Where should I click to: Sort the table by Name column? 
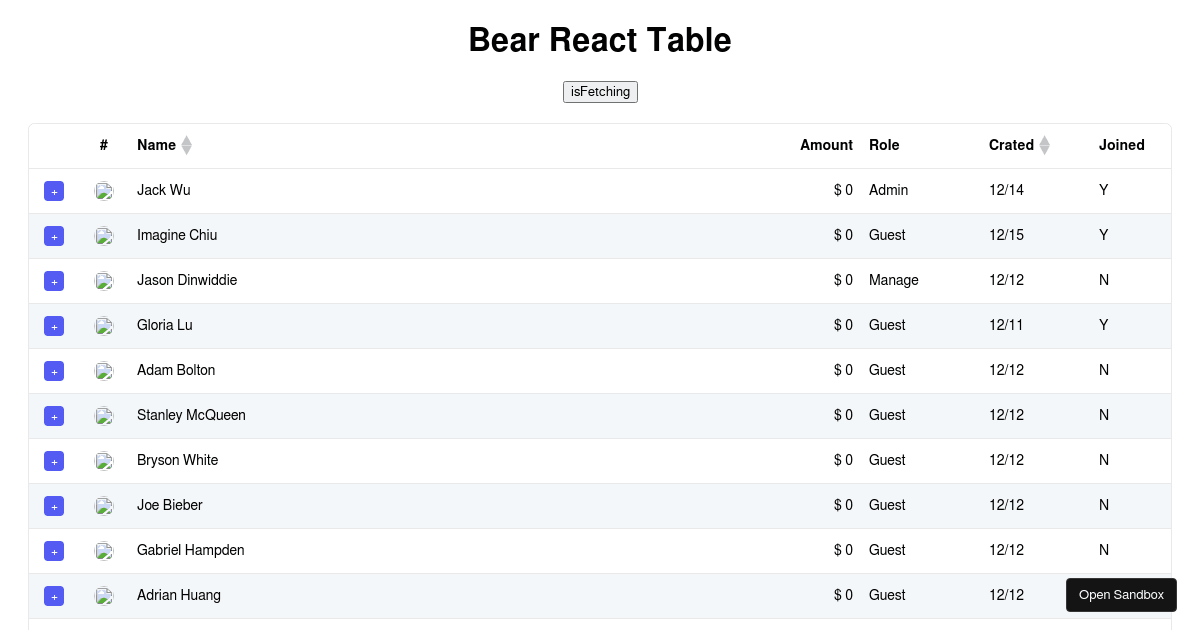pyautogui.click(x=186, y=145)
